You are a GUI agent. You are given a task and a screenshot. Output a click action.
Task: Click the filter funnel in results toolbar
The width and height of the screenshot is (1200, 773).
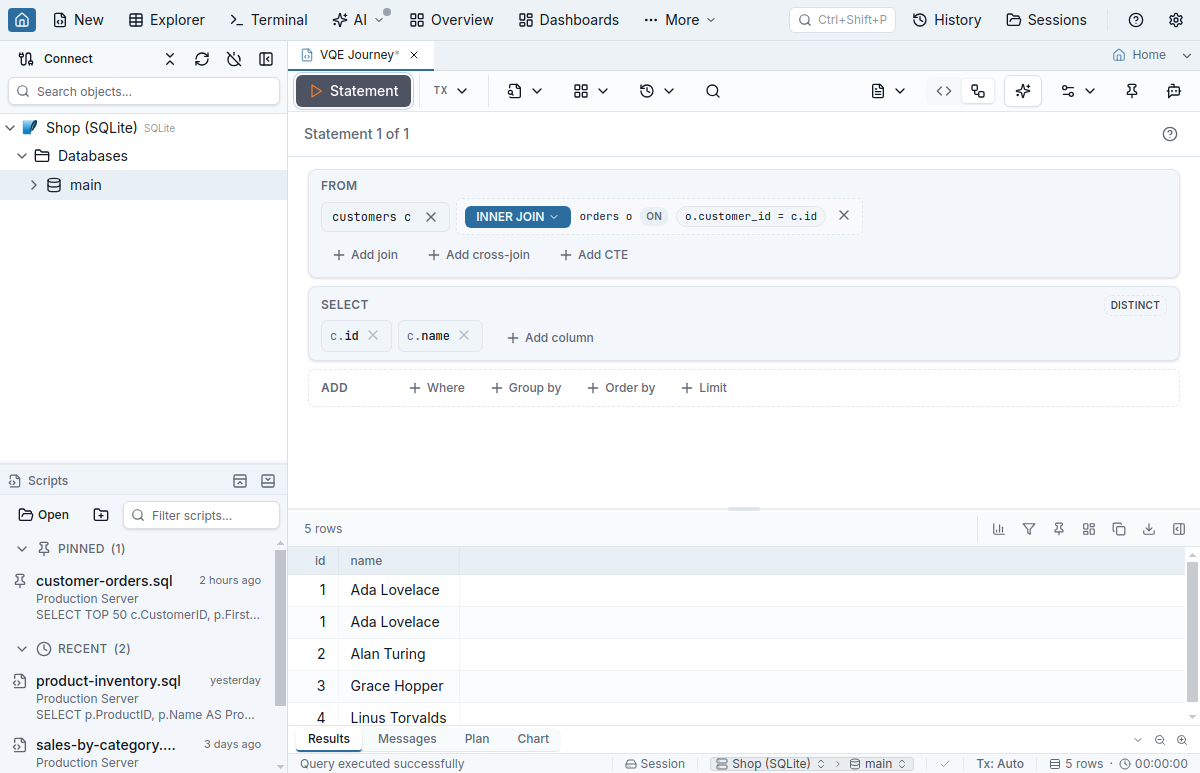click(x=1029, y=529)
